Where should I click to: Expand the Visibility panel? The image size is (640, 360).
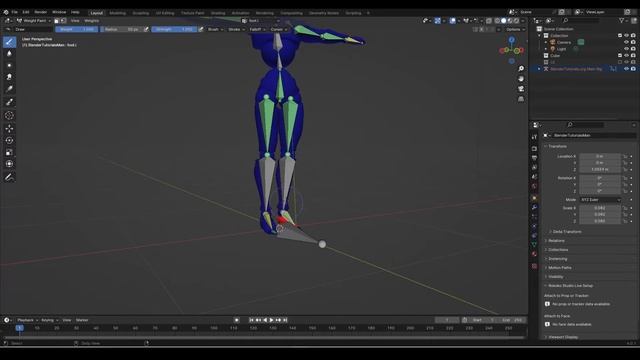[556, 277]
